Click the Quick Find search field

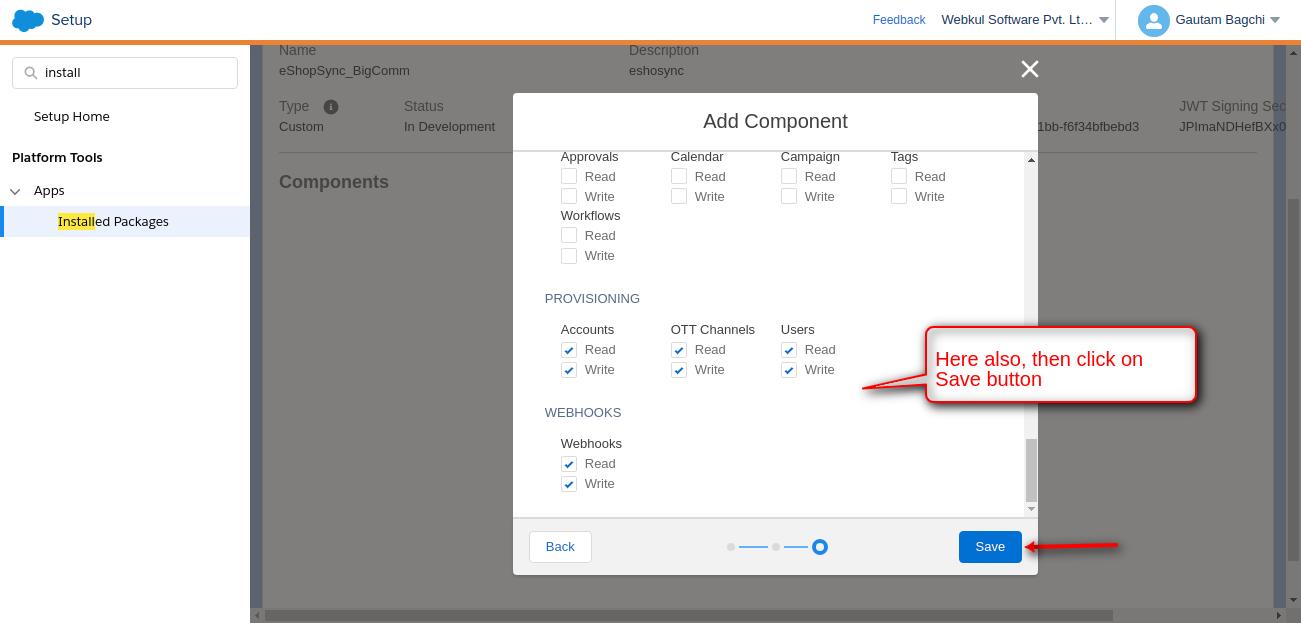click(x=125, y=73)
